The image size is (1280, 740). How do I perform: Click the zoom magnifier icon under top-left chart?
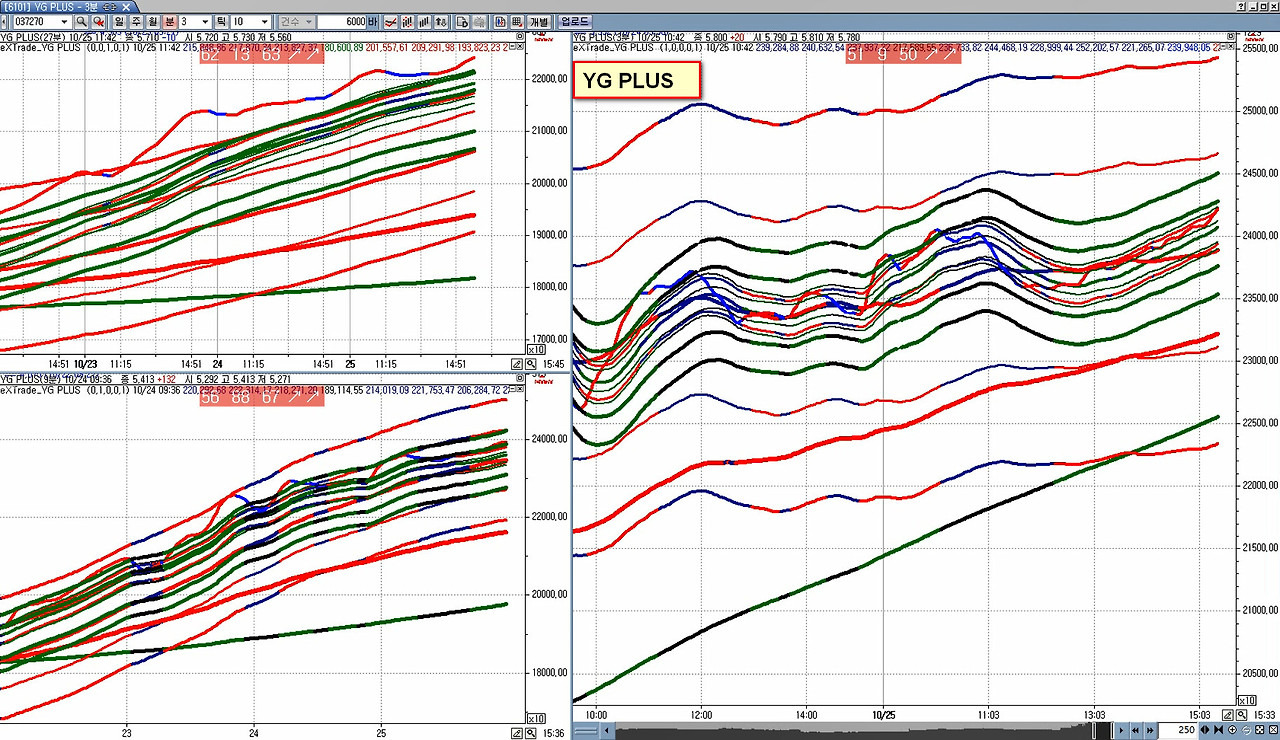(529, 365)
